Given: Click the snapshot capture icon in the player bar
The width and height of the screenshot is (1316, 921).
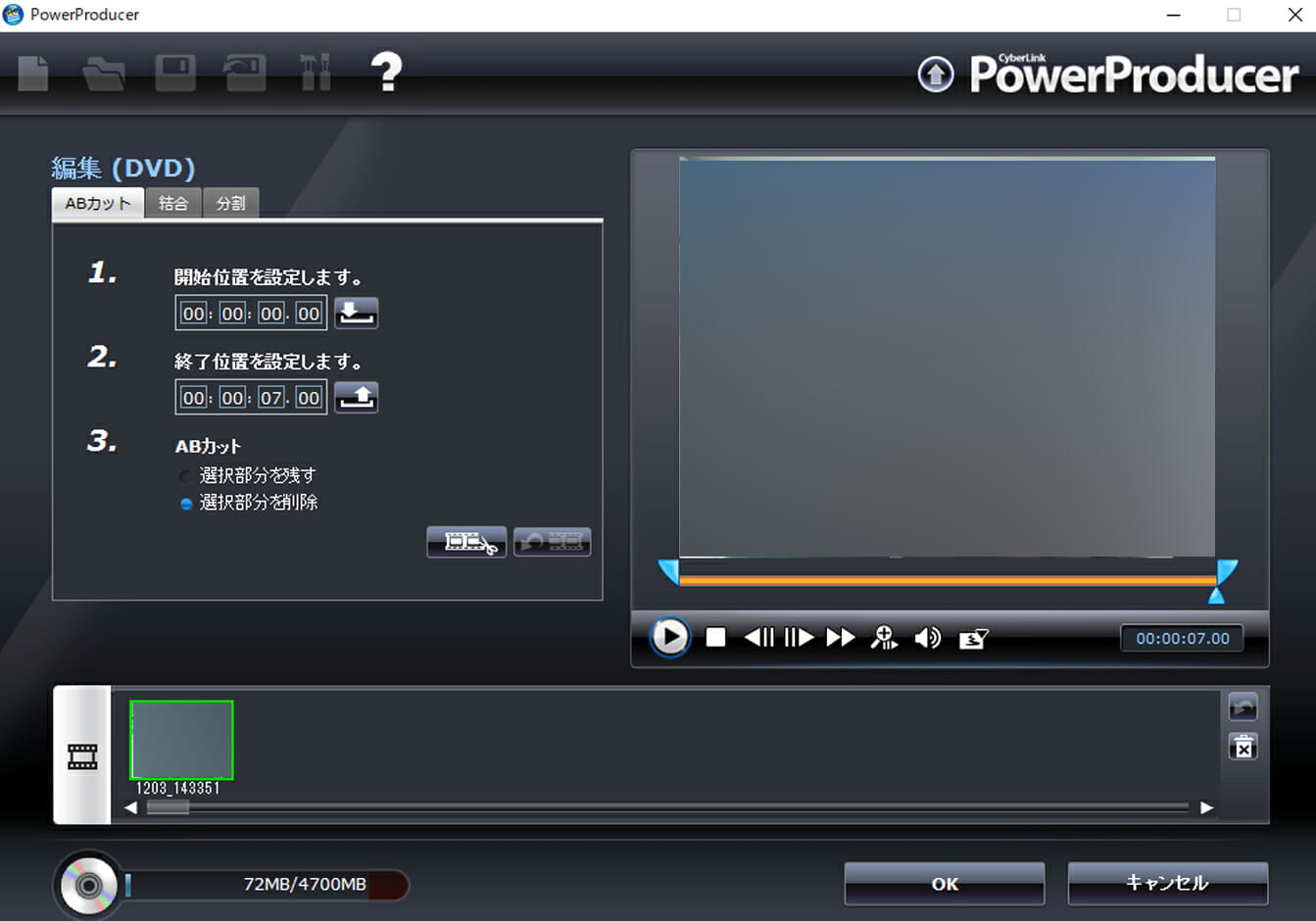Looking at the screenshot, I should [974, 639].
